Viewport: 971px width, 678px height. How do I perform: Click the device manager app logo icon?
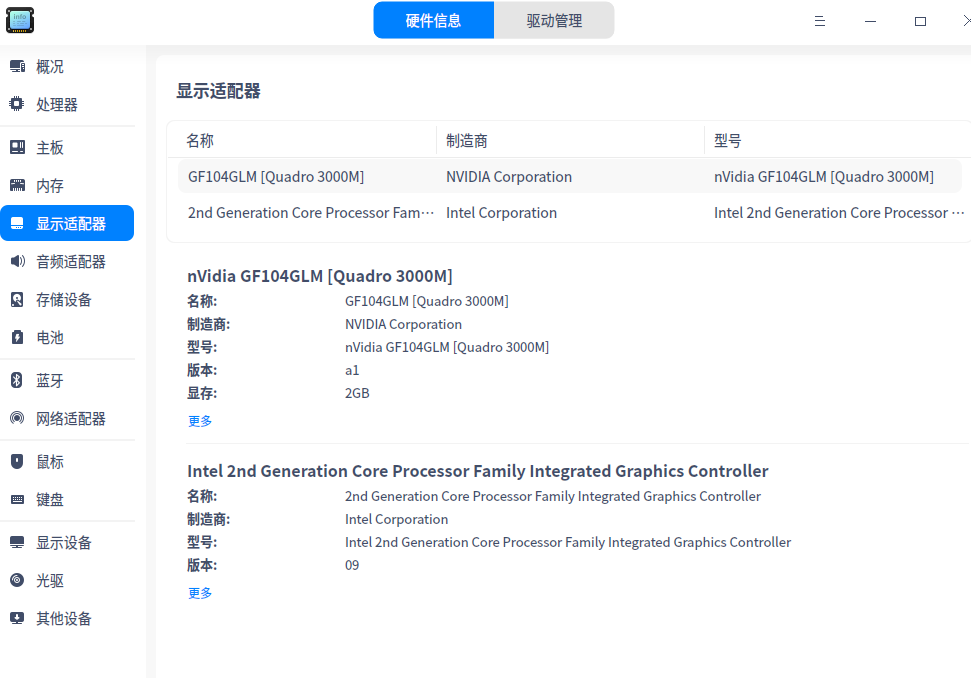click(x=20, y=20)
